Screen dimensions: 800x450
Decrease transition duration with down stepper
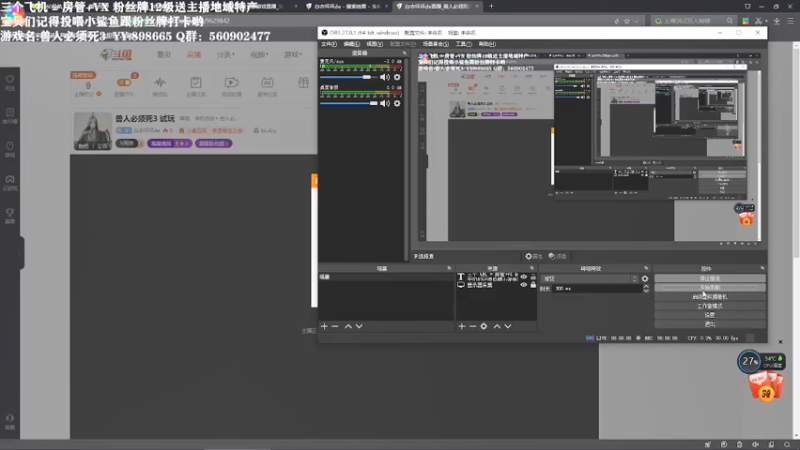coord(646,290)
